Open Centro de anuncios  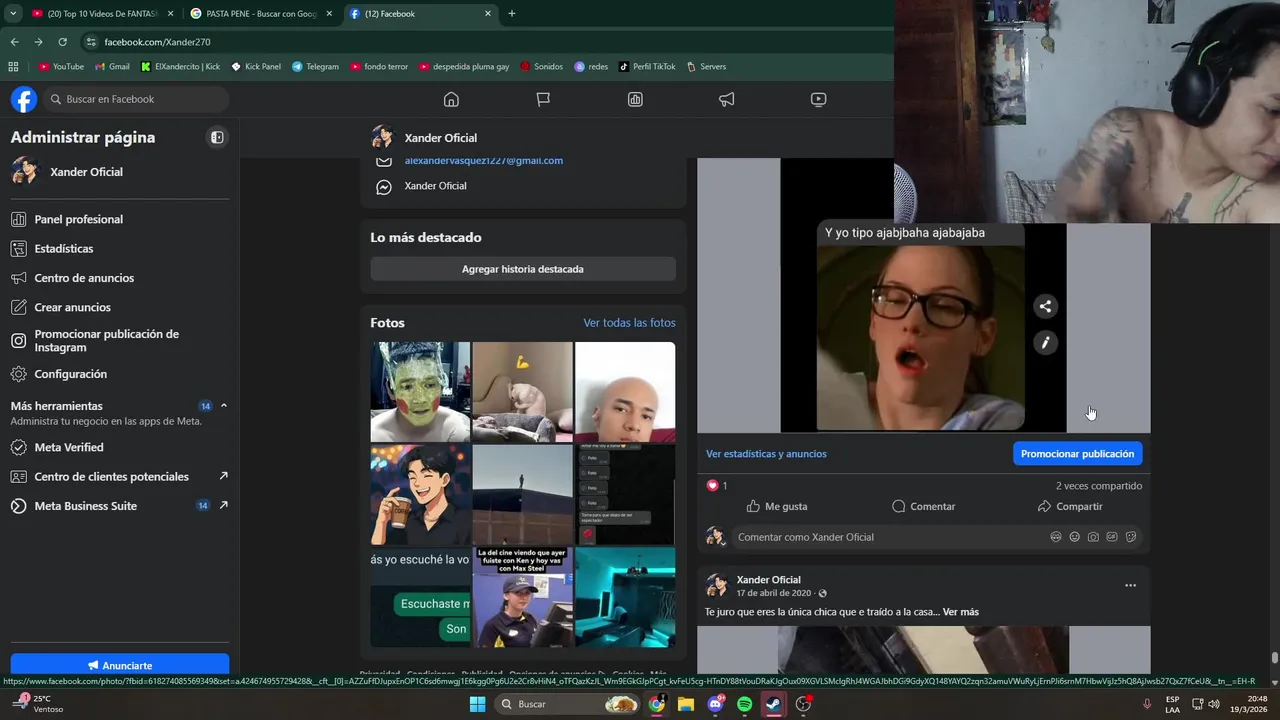click(x=120, y=278)
